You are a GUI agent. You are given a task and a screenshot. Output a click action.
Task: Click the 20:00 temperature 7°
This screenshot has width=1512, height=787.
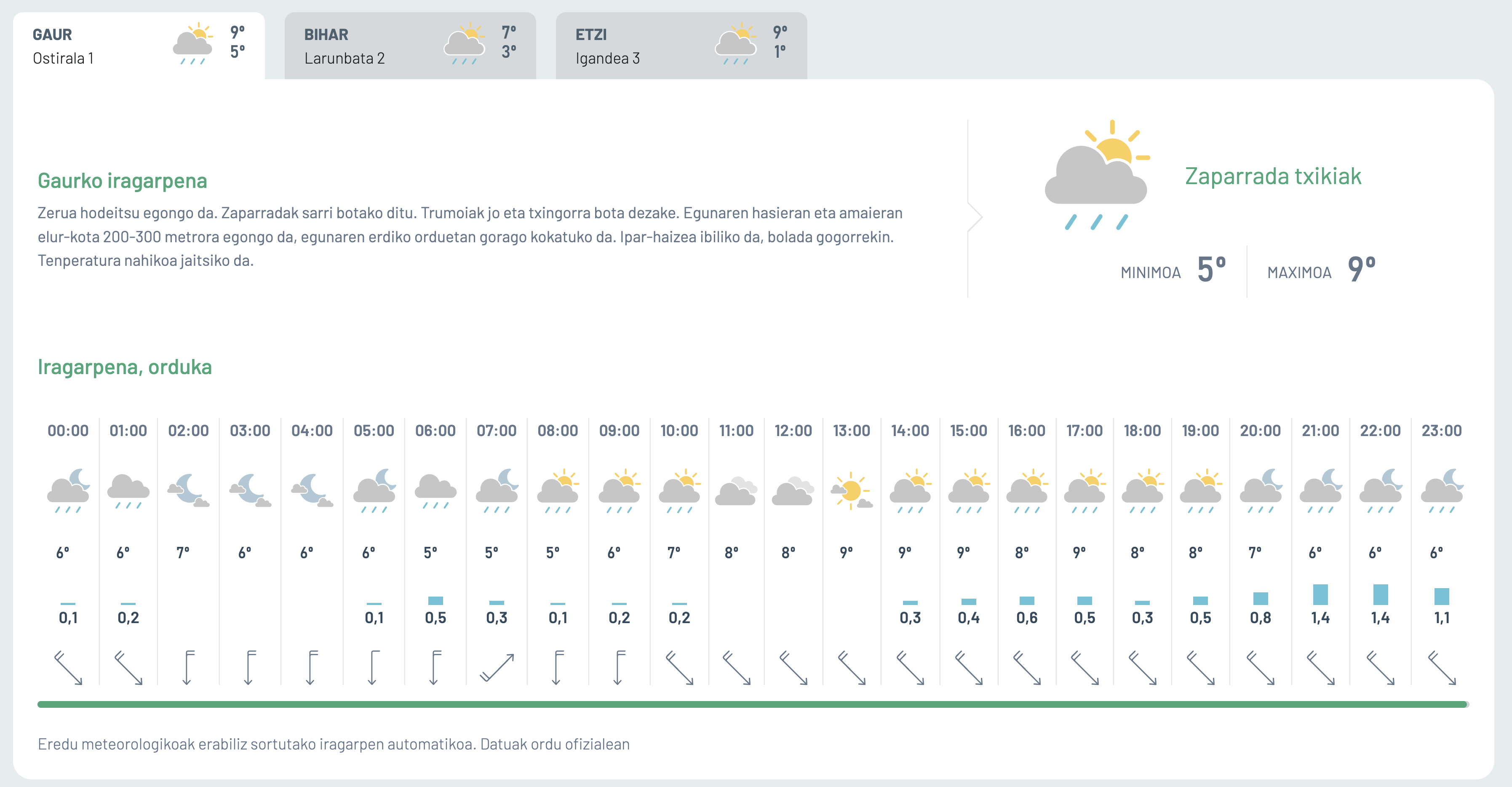point(1255,553)
